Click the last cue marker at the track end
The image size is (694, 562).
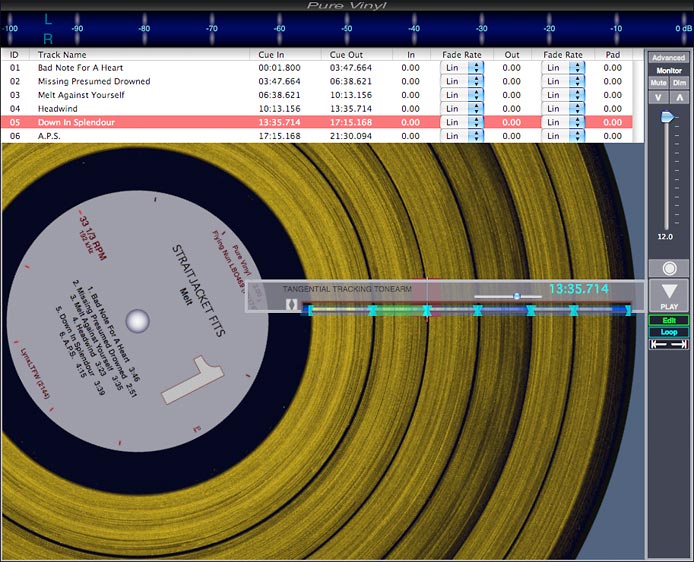coord(628,310)
